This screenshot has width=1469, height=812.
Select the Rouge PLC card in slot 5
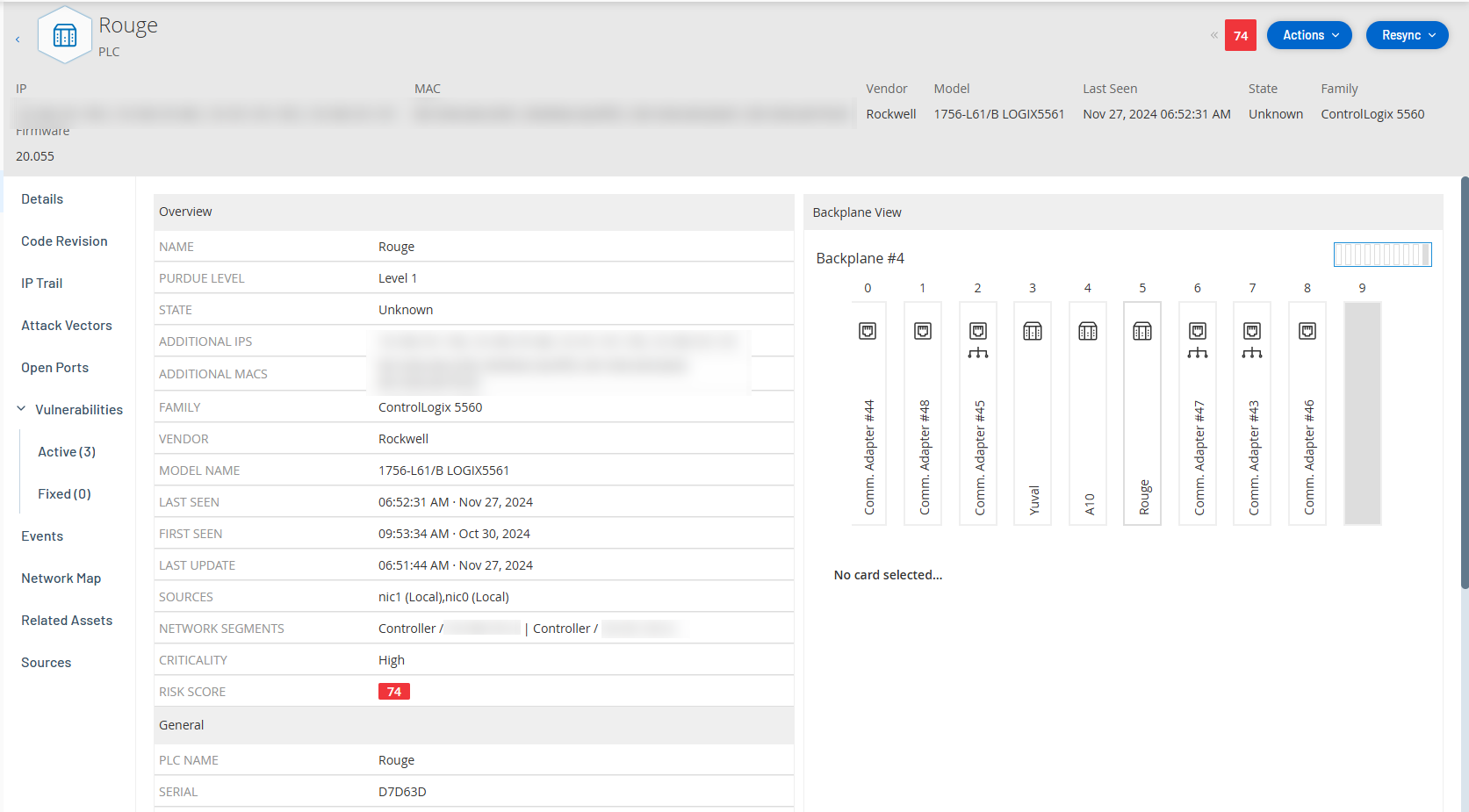1142,413
